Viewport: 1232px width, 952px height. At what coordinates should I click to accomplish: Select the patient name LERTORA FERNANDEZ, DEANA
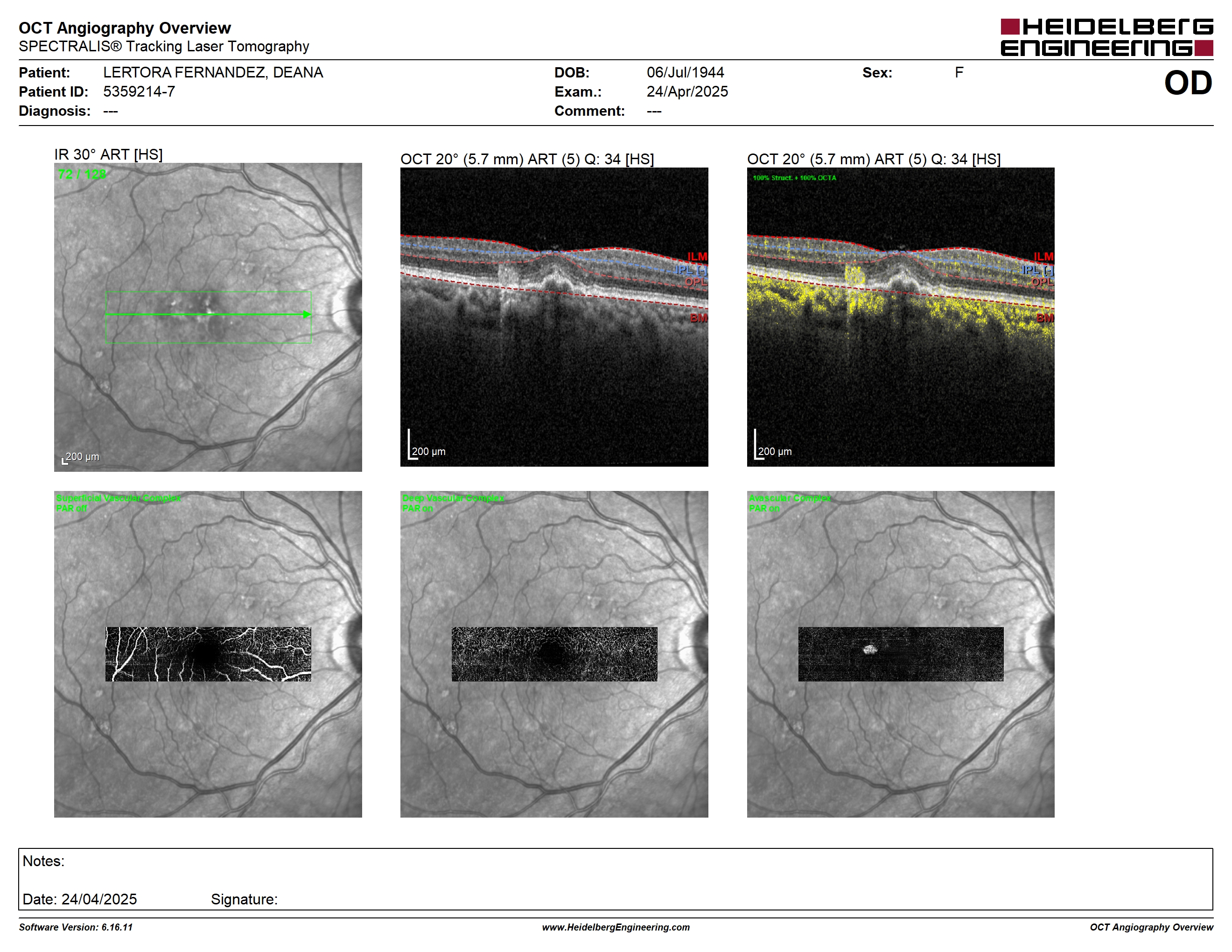pos(213,73)
